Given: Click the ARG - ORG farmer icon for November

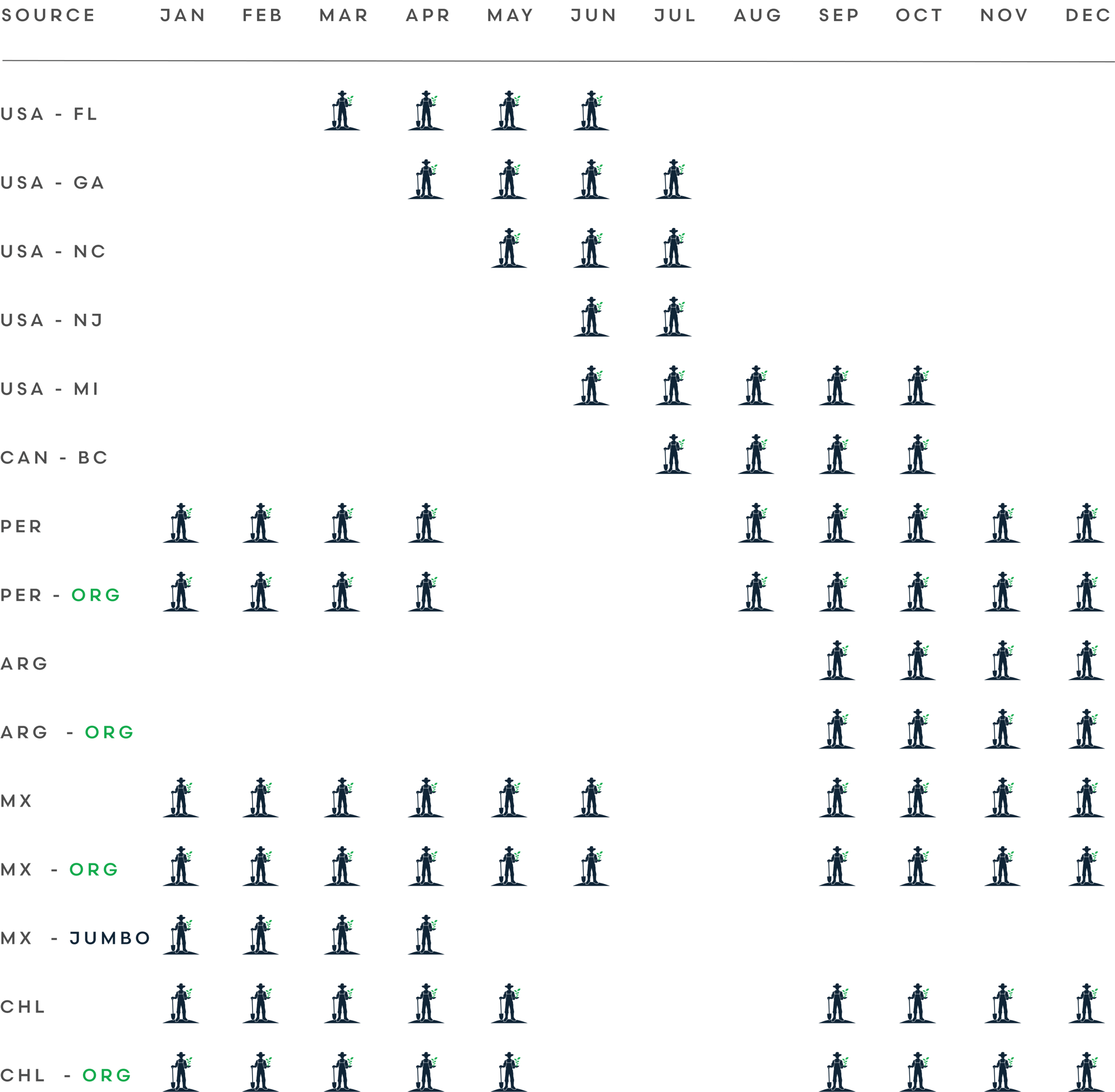Looking at the screenshot, I should (x=1002, y=730).
